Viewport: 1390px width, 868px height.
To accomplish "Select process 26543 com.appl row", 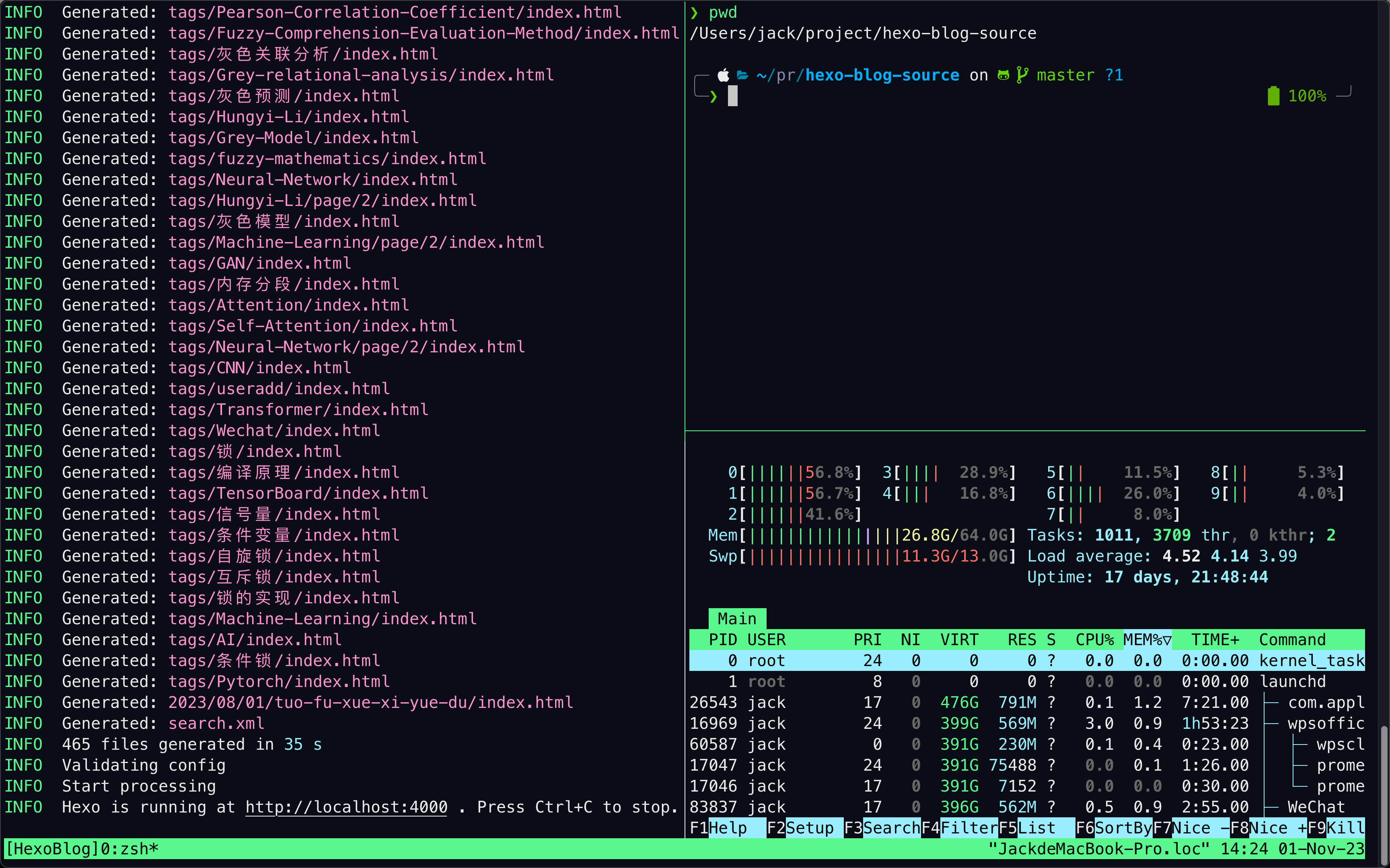I will point(1027,703).
